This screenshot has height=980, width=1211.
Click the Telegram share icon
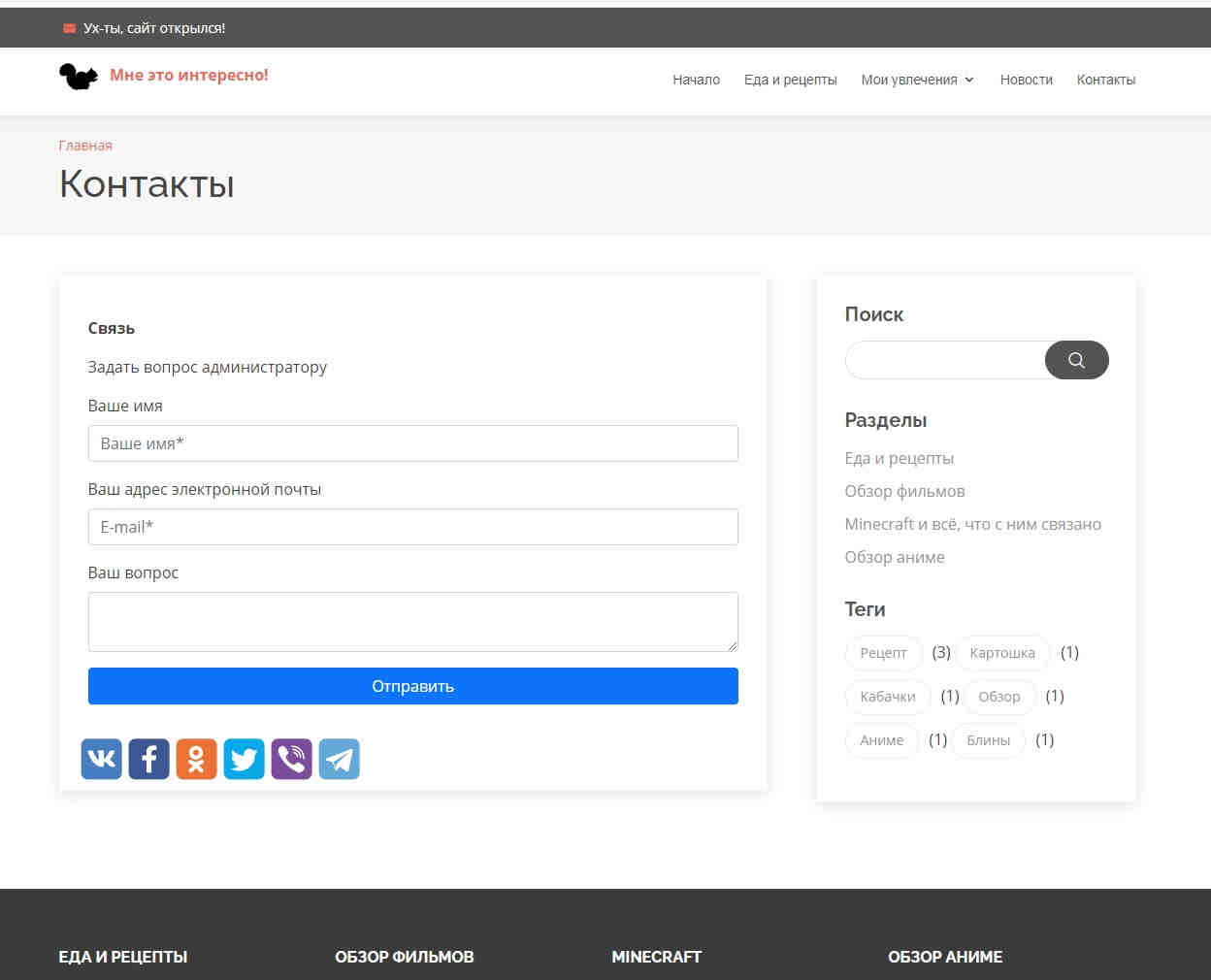pos(339,759)
